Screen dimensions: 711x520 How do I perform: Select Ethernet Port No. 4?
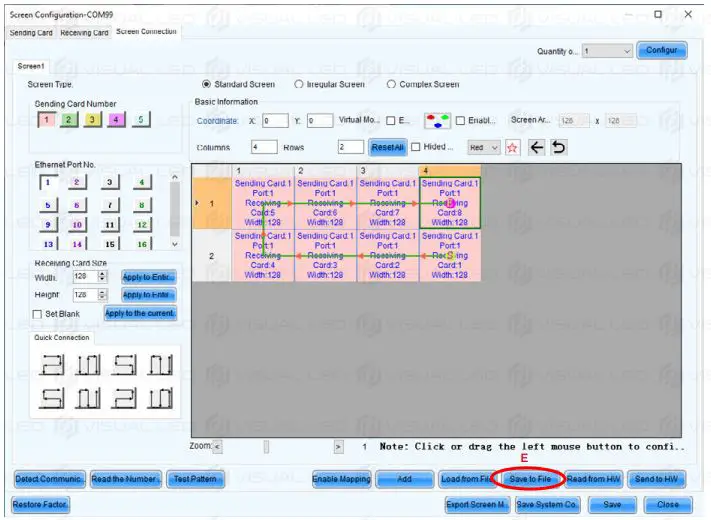point(142,182)
